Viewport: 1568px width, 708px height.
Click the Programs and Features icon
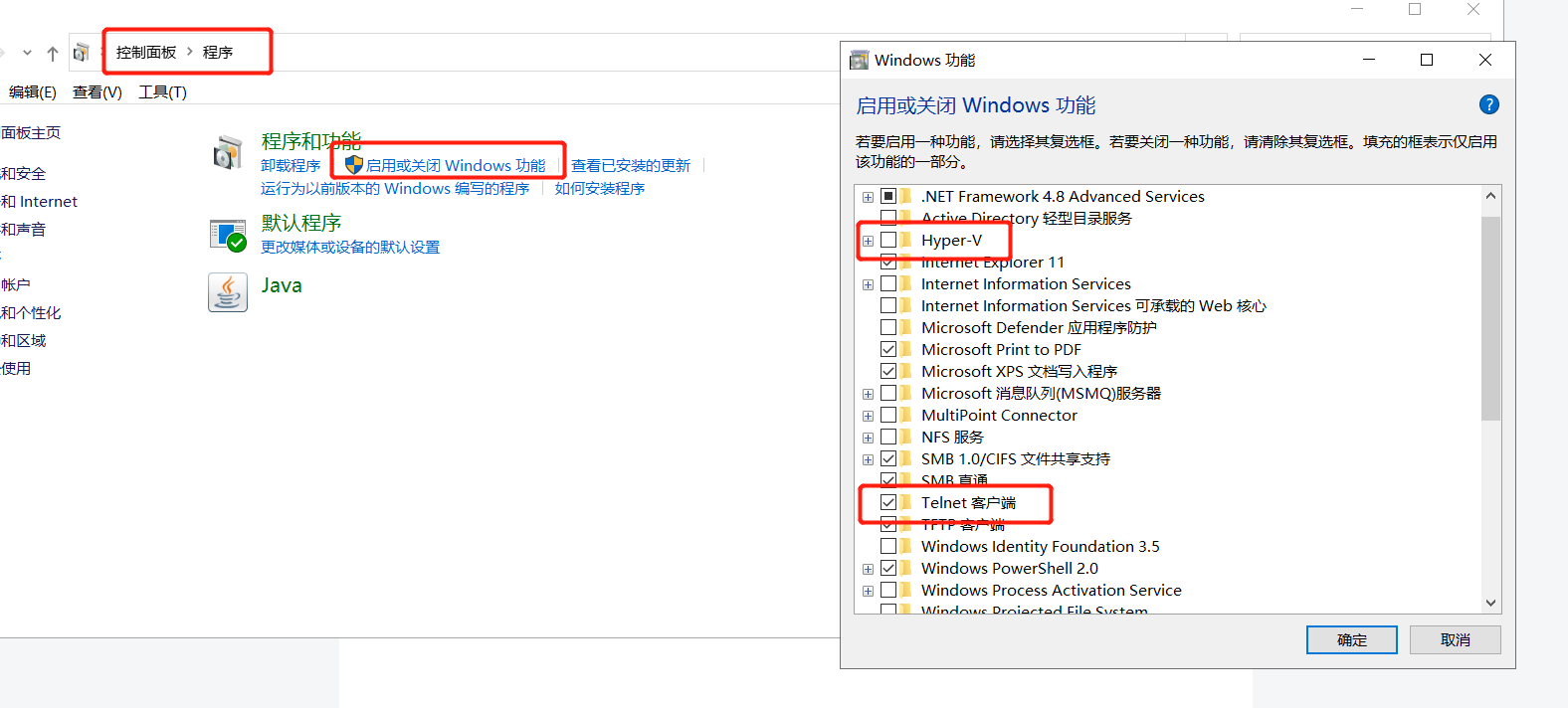228,153
